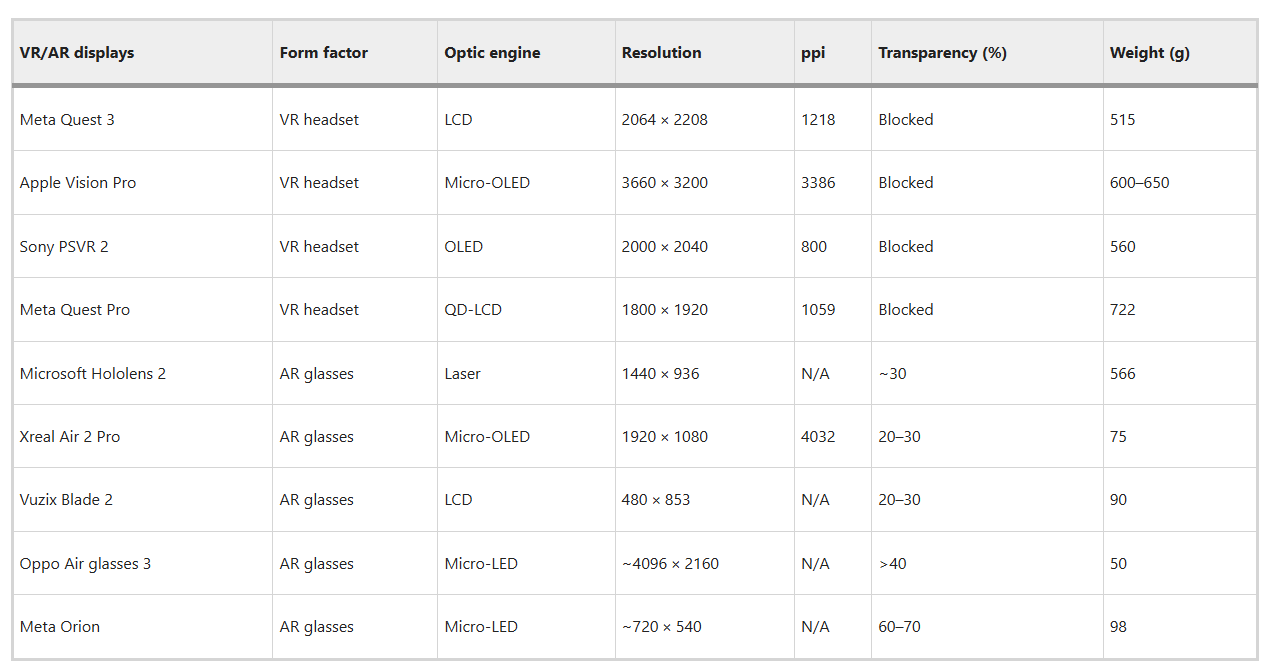Click the 4032 ppi value
1269x671 pixels.
[x=818, y=437]
